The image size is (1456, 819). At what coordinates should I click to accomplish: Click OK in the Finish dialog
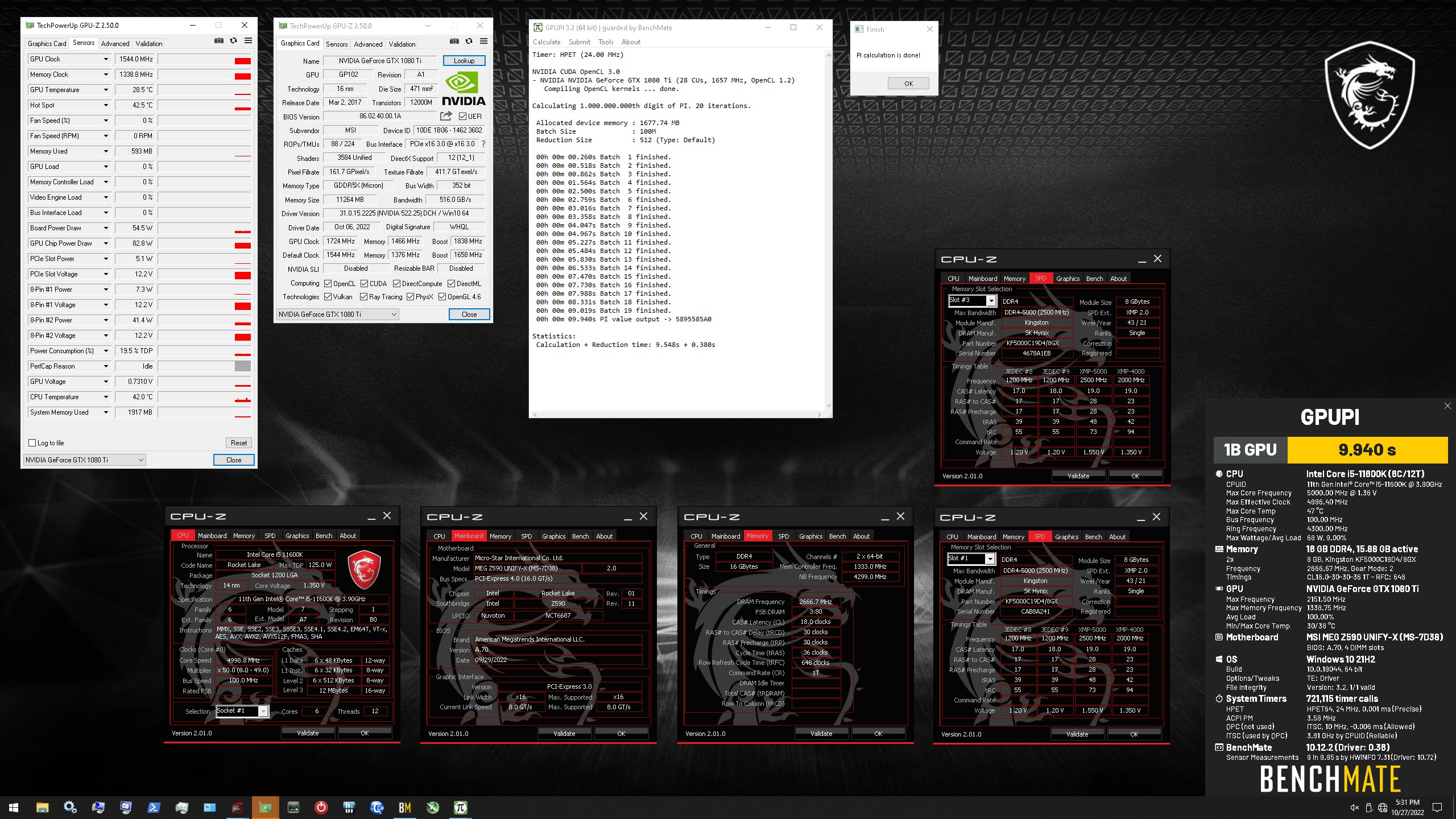pos(908,84)
